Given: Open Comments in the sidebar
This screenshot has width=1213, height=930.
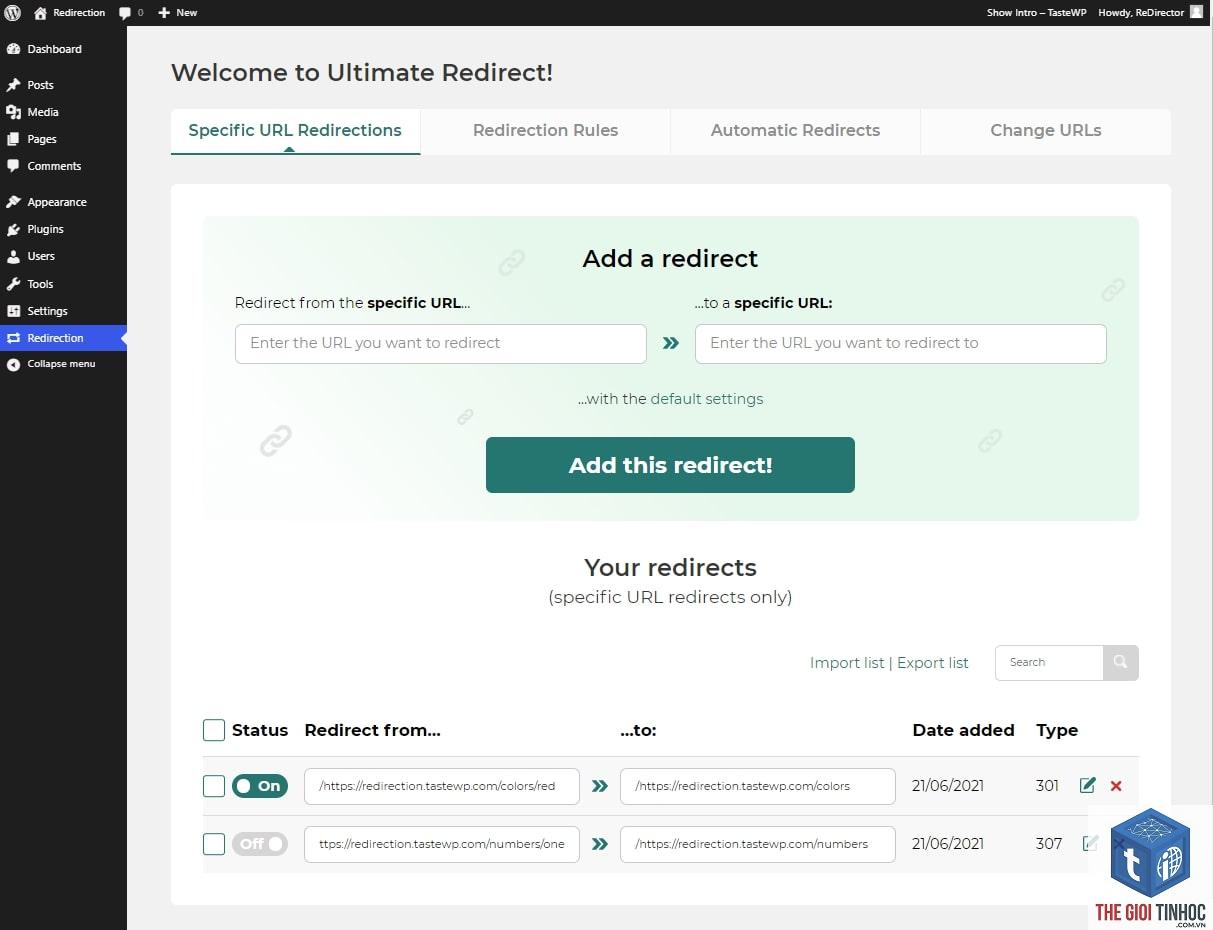Looking at the screenshot, I should 63,166.
